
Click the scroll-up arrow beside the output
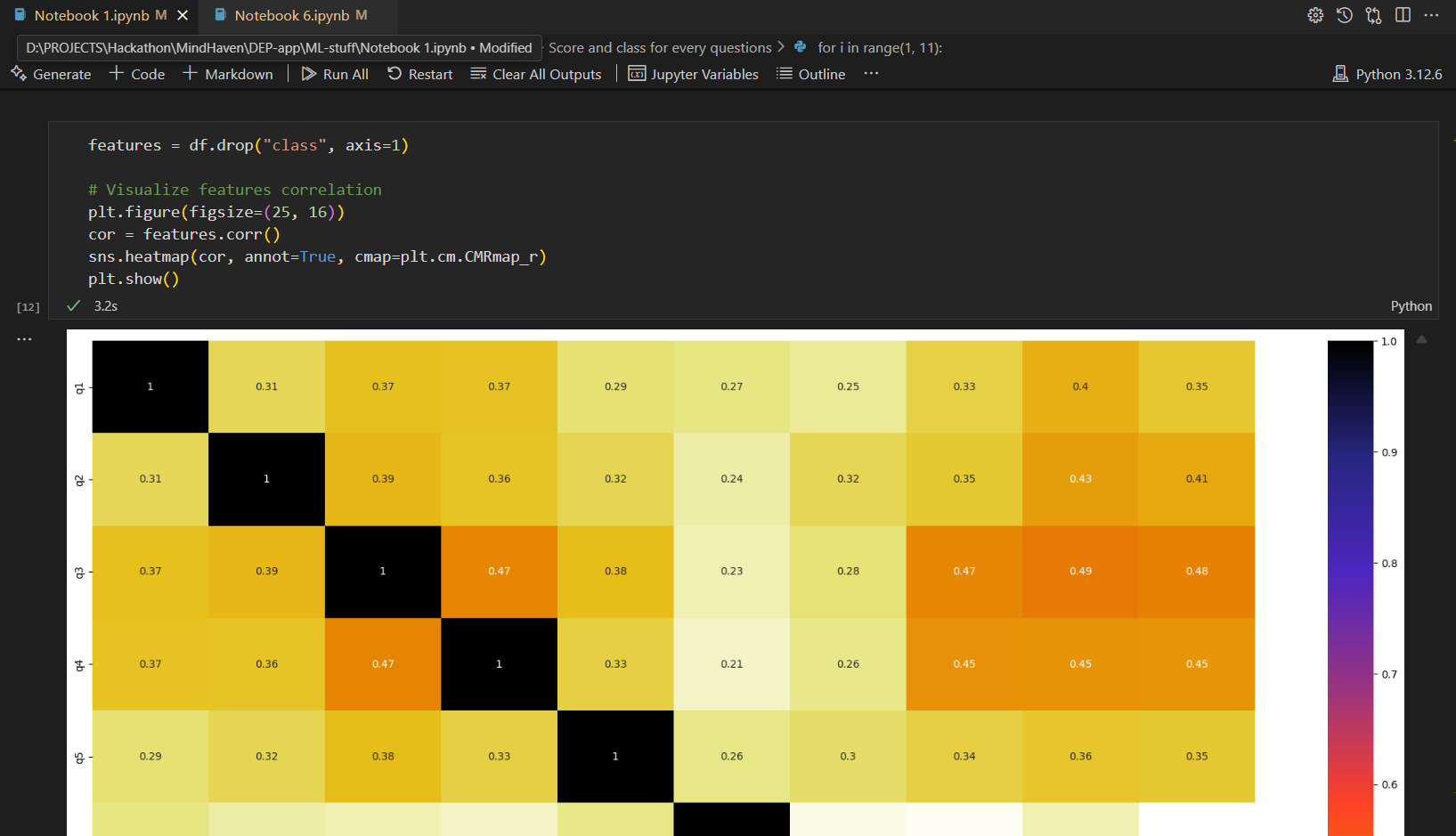(1421, 339)
